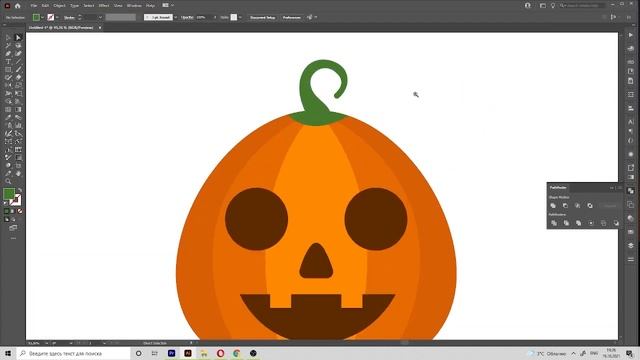Image resolution: width=640 pixels, height=360 pixels.
Task: Click the Exclude shape mode icon
Action: pos(590,205)
